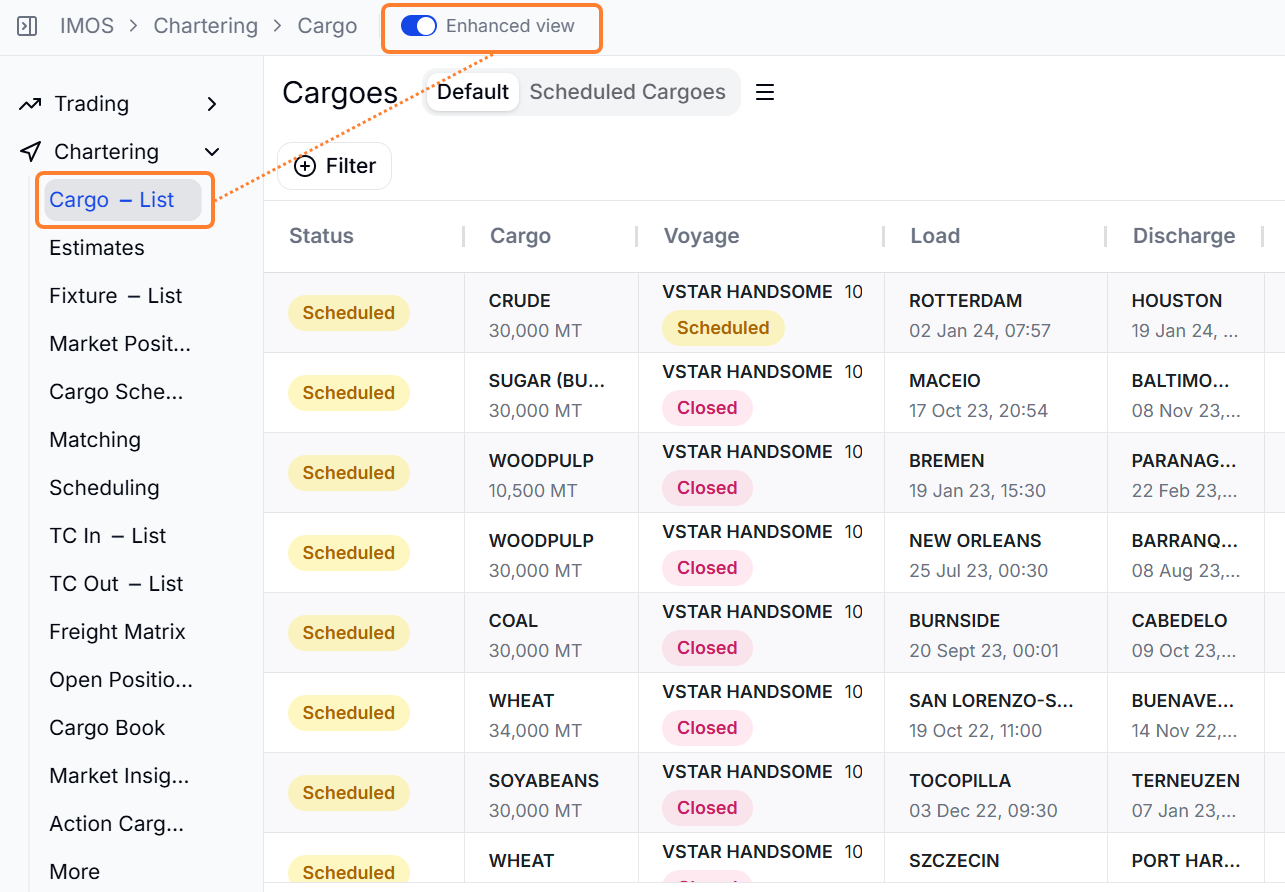Click the SOYABEANS cargo cell
Screen dimensions: 1285x892
(x=551, y=793)
